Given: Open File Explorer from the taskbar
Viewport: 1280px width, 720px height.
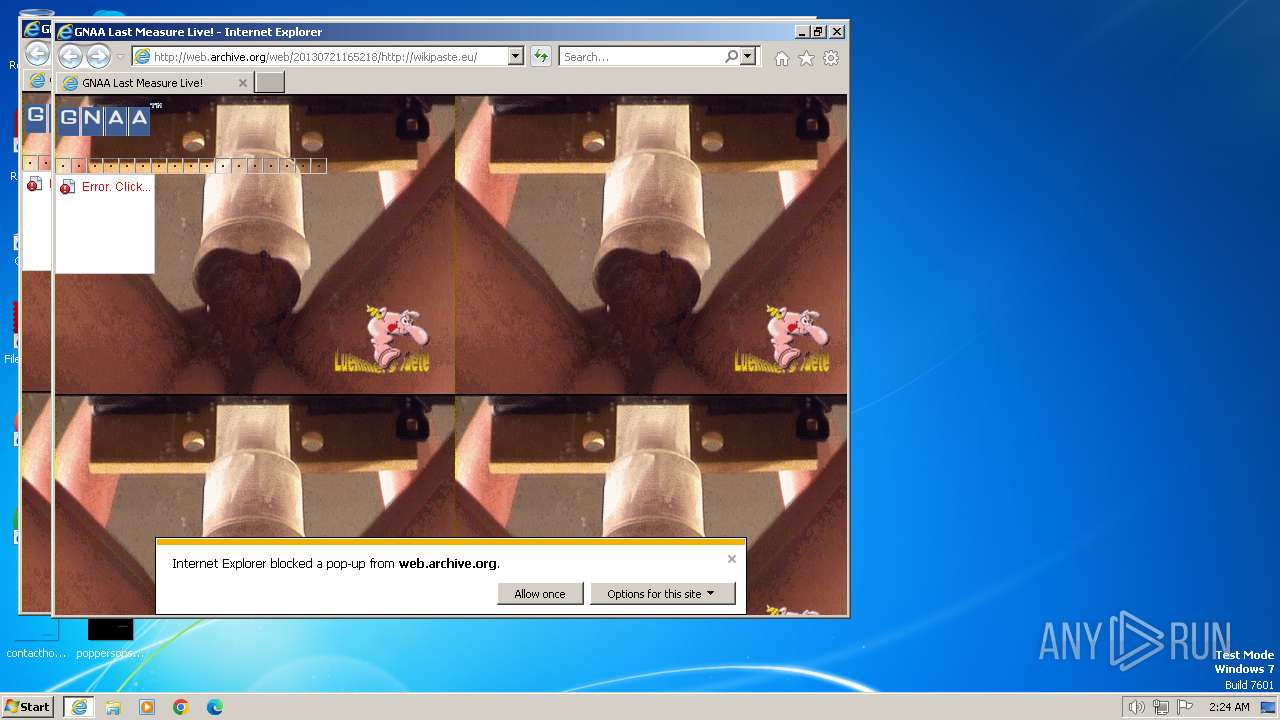Looking at the screenshot, I should [x=113, y=707].
